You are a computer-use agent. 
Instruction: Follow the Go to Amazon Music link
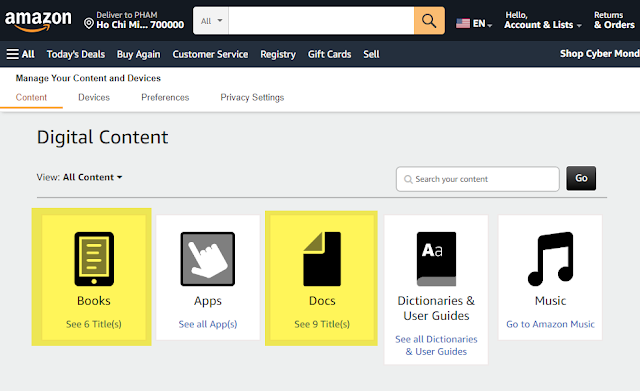550,324
